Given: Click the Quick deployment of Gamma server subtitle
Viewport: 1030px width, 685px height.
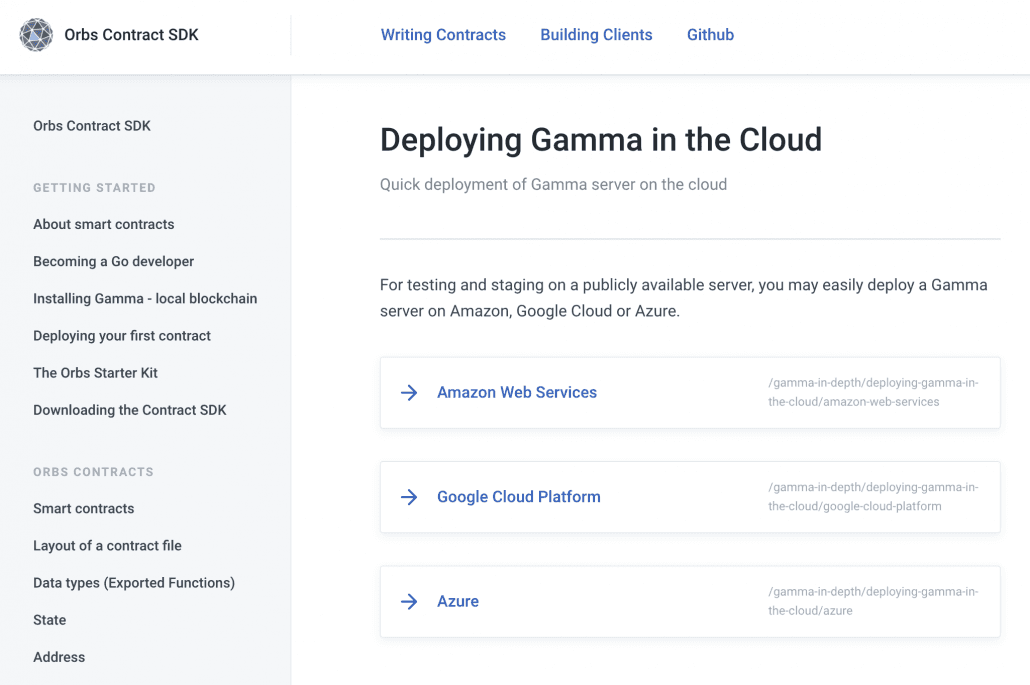Looking at the screenshot, I should [x=553, y=185].
